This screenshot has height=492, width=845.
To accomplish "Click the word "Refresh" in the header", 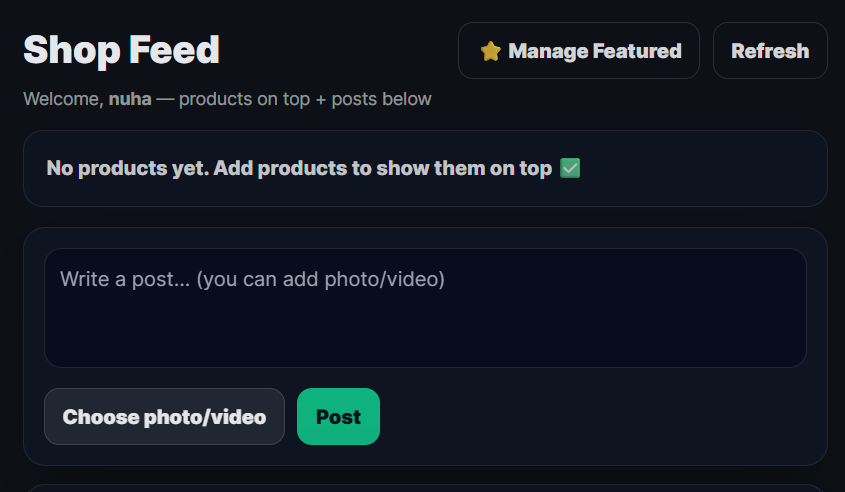I will point(770,51).
